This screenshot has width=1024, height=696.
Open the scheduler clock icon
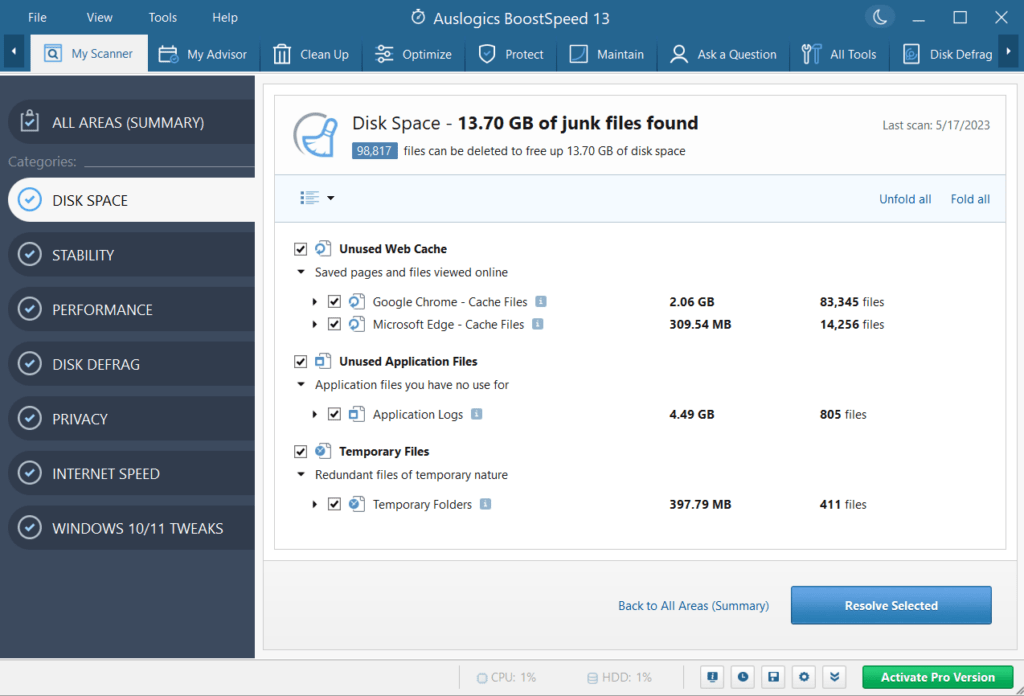point(742,677)
